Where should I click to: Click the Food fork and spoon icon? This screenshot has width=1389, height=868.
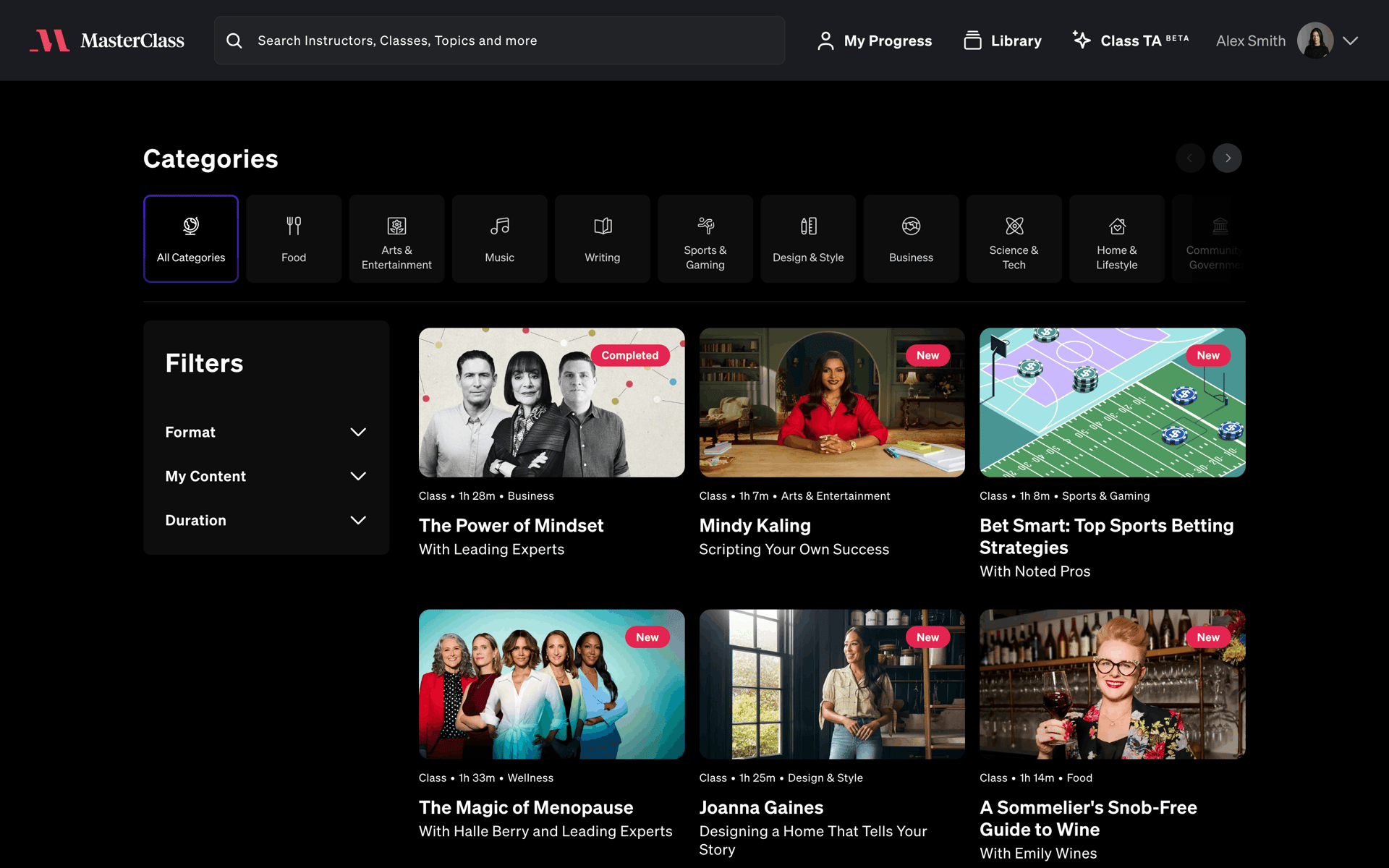pos(294,226)
